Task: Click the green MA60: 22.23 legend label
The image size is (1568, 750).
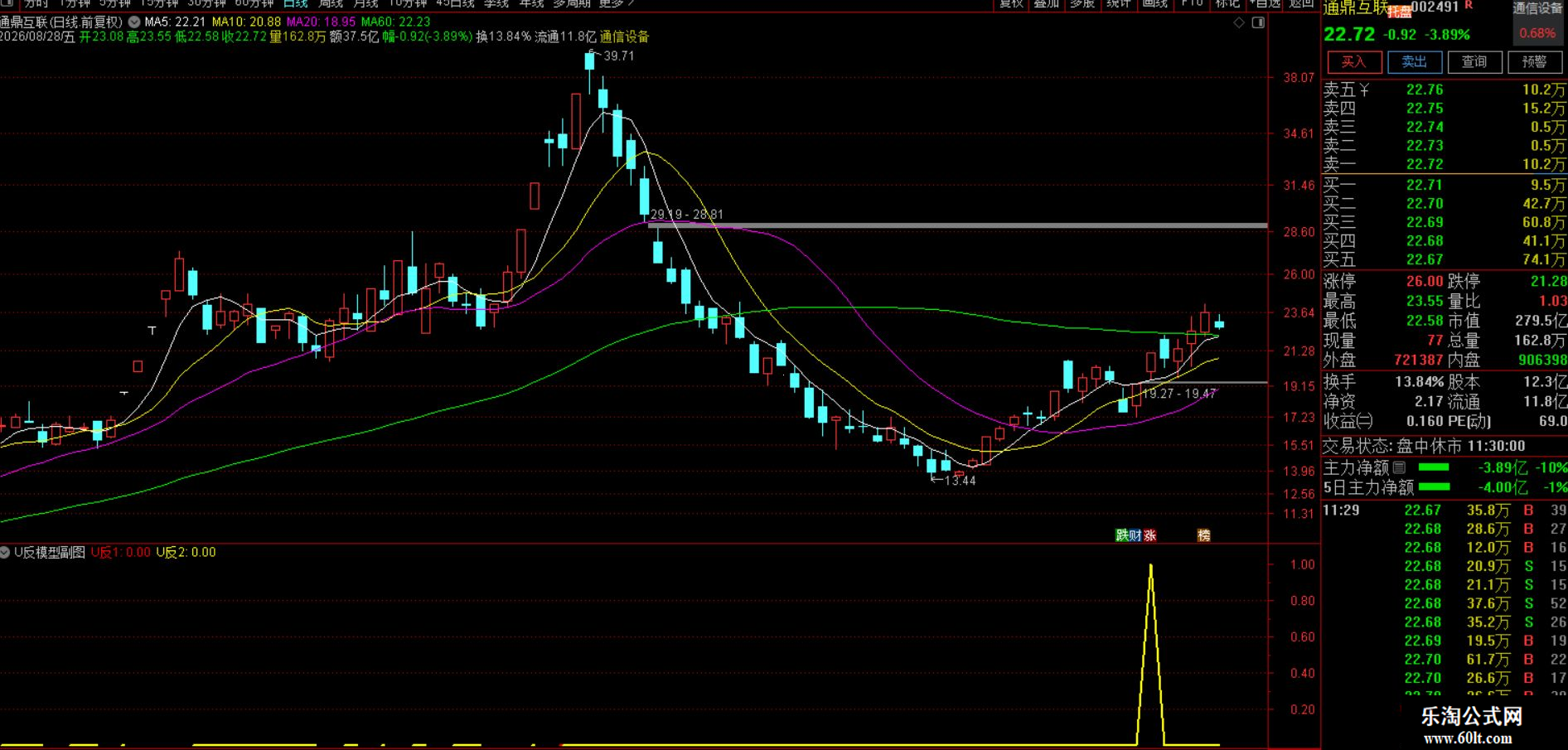Action: (x=395, y=22)
